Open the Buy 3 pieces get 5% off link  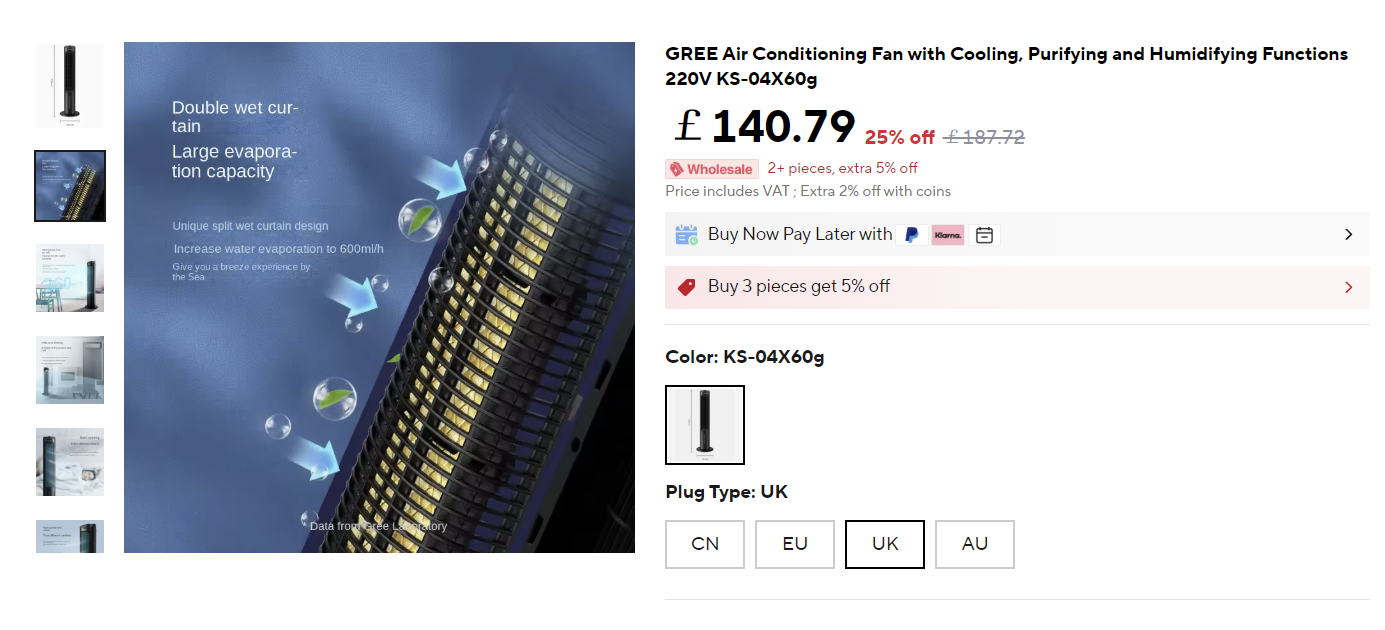(799, 287)
